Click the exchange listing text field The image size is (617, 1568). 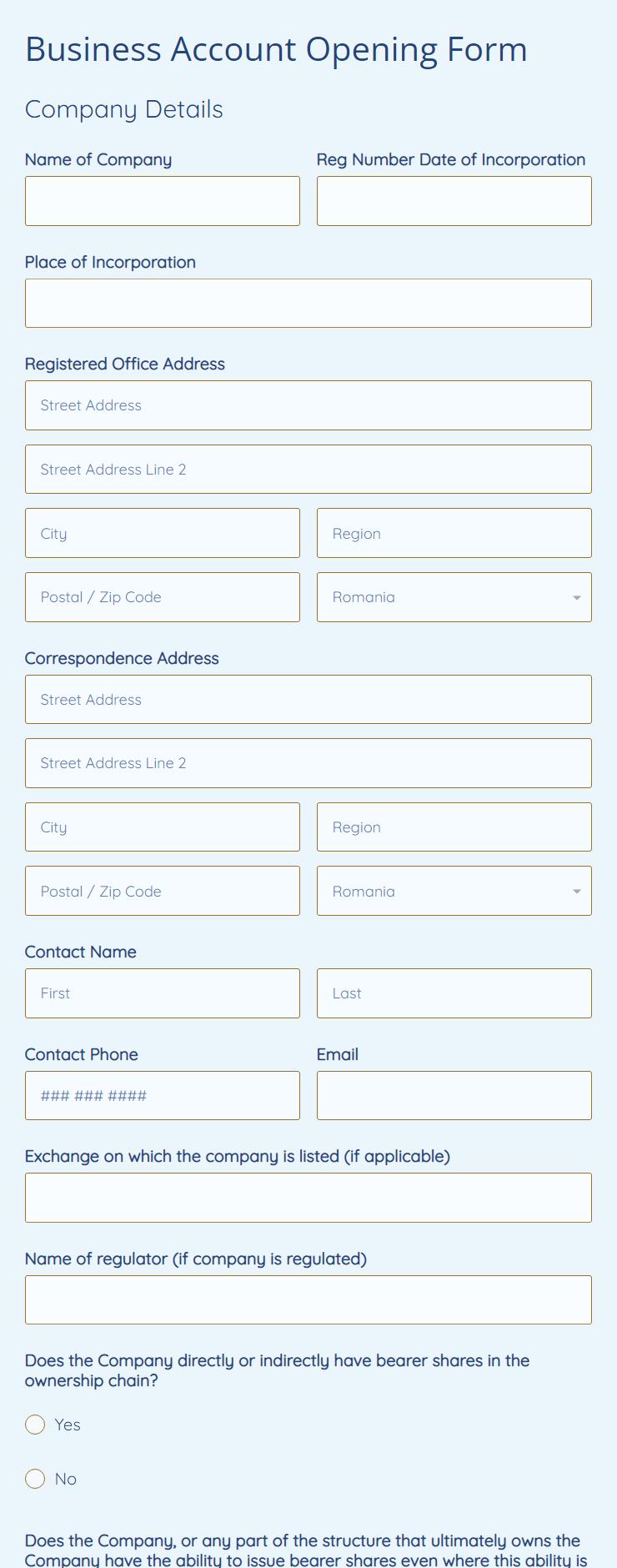point(308,1199)
